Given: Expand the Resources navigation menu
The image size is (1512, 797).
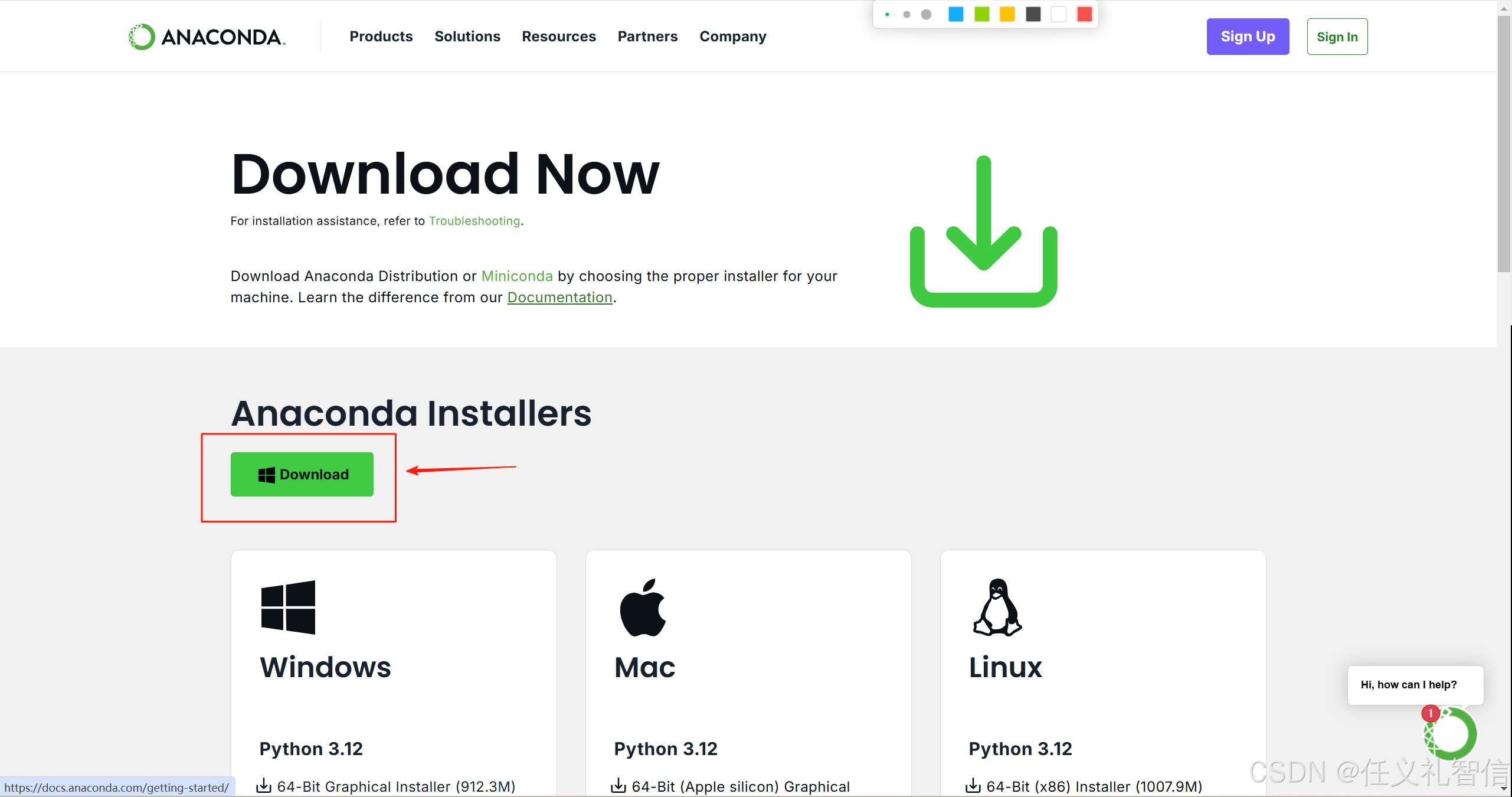Looking at the screenshot, I should (558, 37).
